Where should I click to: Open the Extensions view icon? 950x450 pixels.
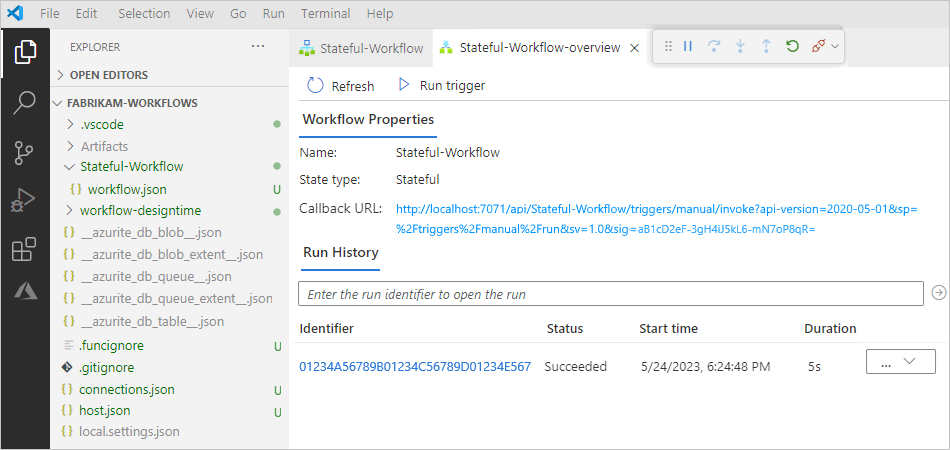point(25,250)
